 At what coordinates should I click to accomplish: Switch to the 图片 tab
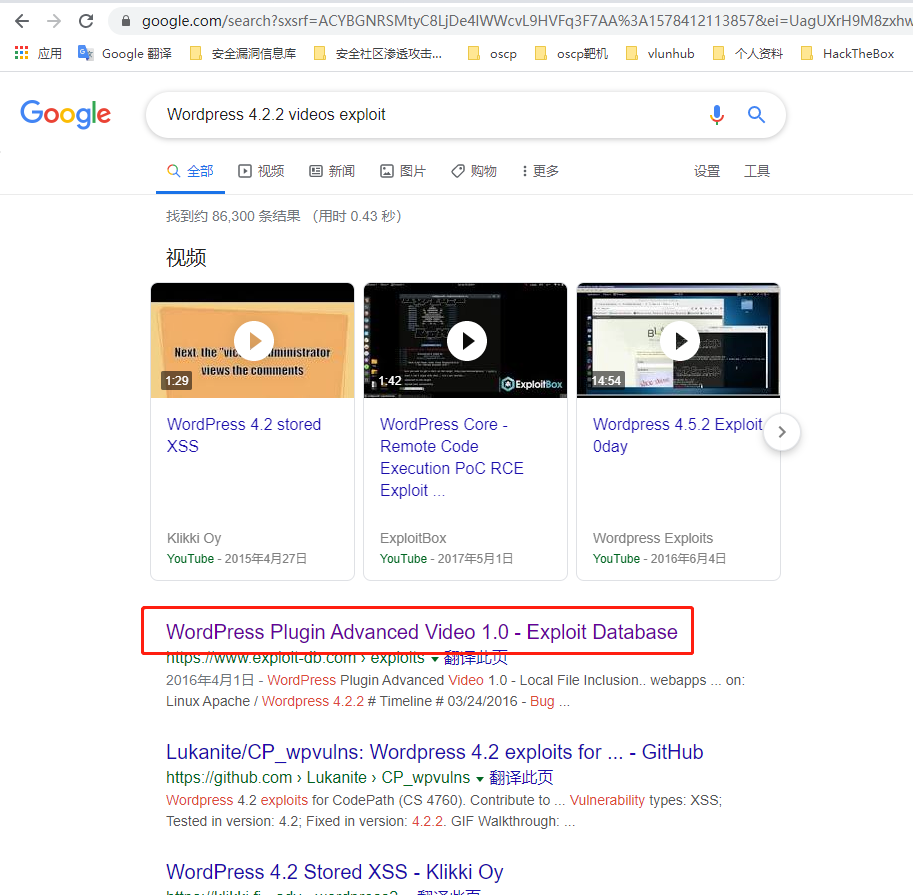tap(403, 171)
